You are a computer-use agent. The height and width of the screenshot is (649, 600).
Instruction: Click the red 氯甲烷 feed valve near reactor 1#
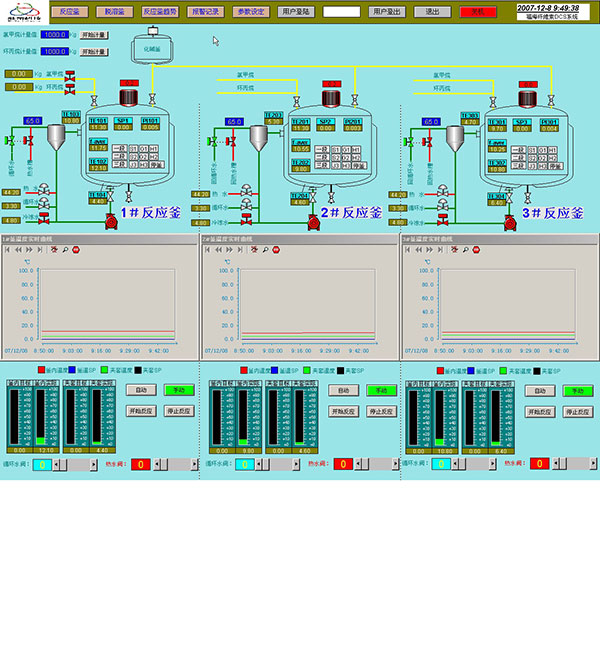pos(70,76)
